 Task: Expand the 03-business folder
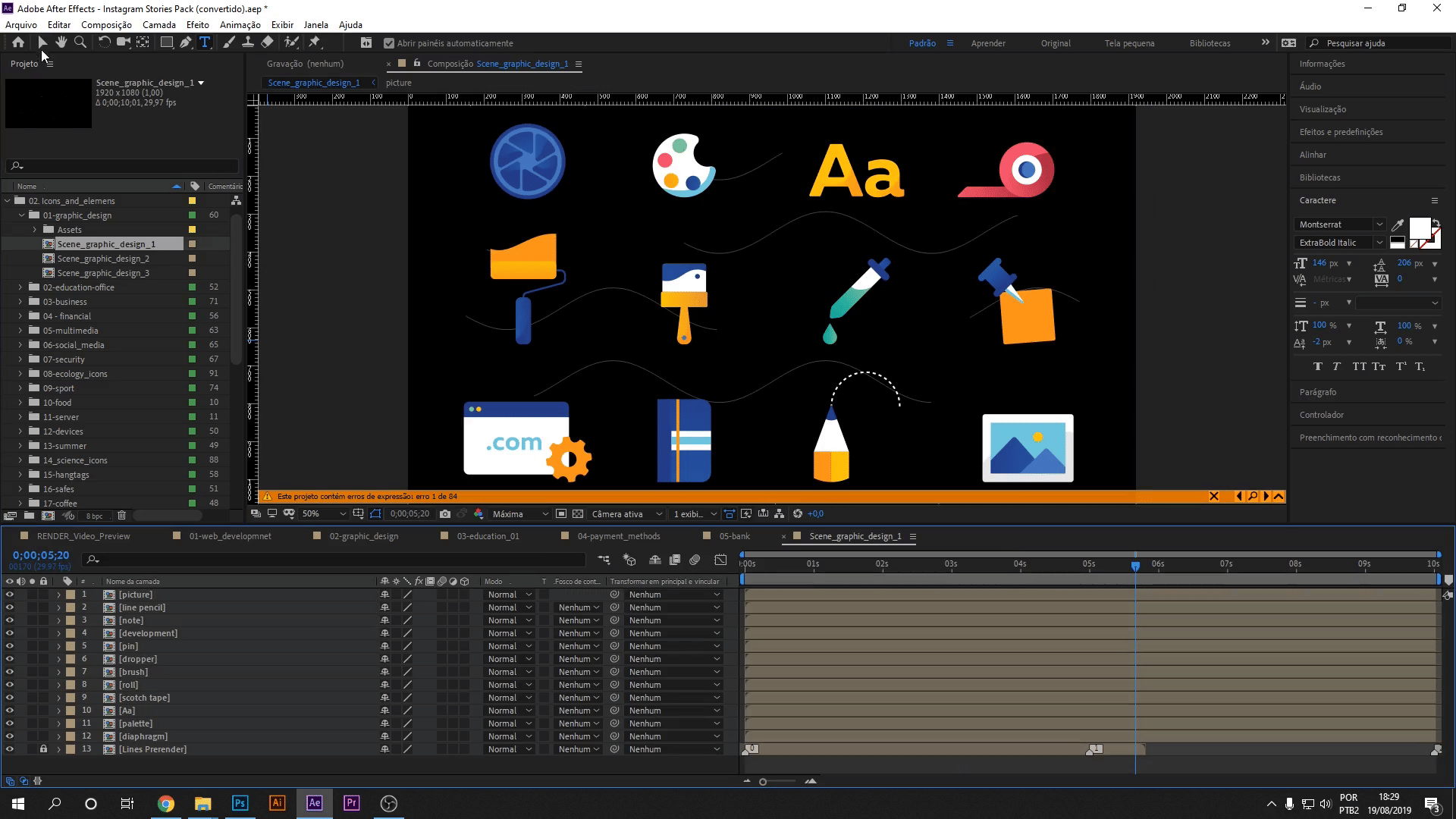click(x=20, y=302)
